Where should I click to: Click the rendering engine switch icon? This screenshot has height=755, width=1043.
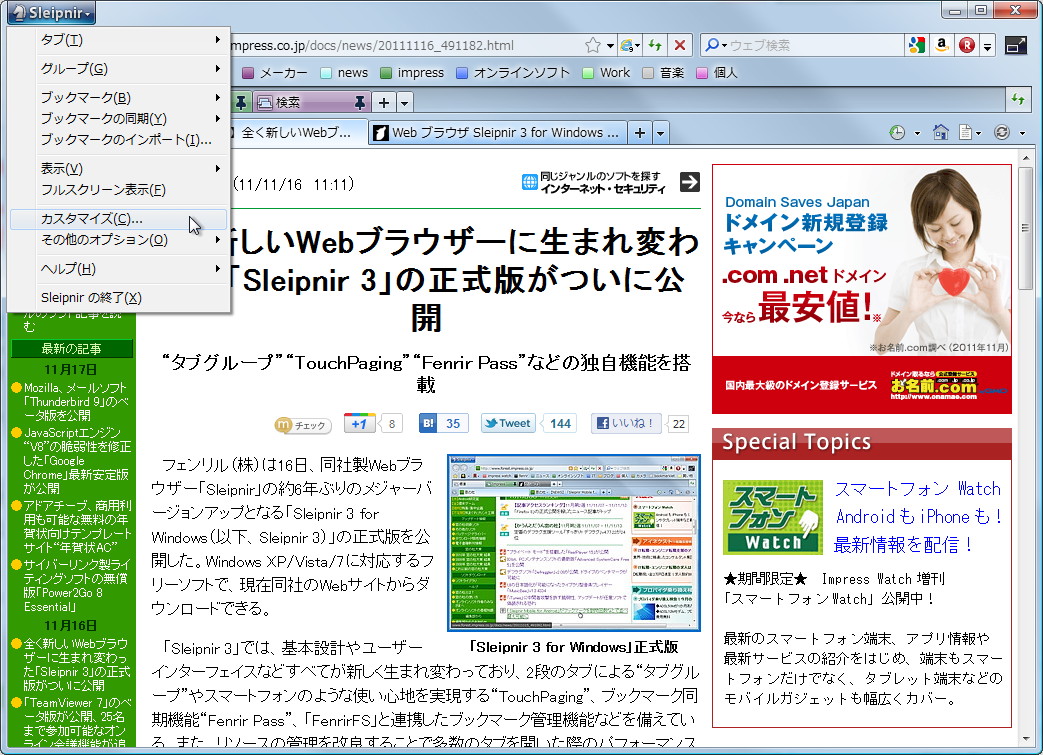pyautogui.click(x=627, y=45)
